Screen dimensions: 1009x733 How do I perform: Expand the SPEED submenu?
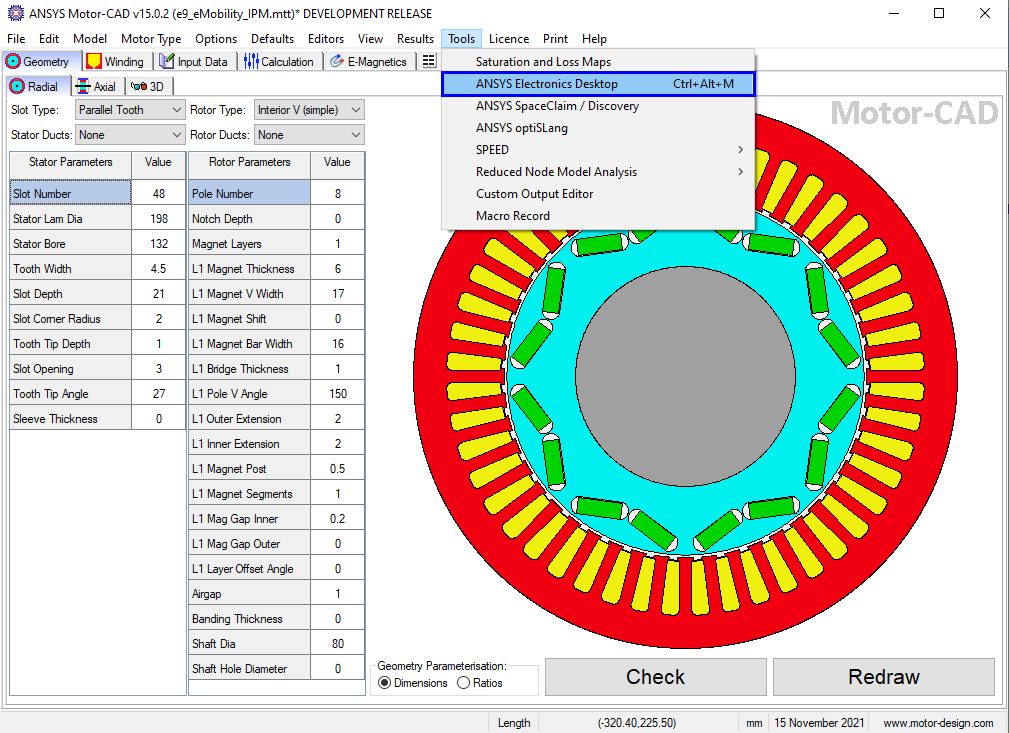[x=598, y=150]
